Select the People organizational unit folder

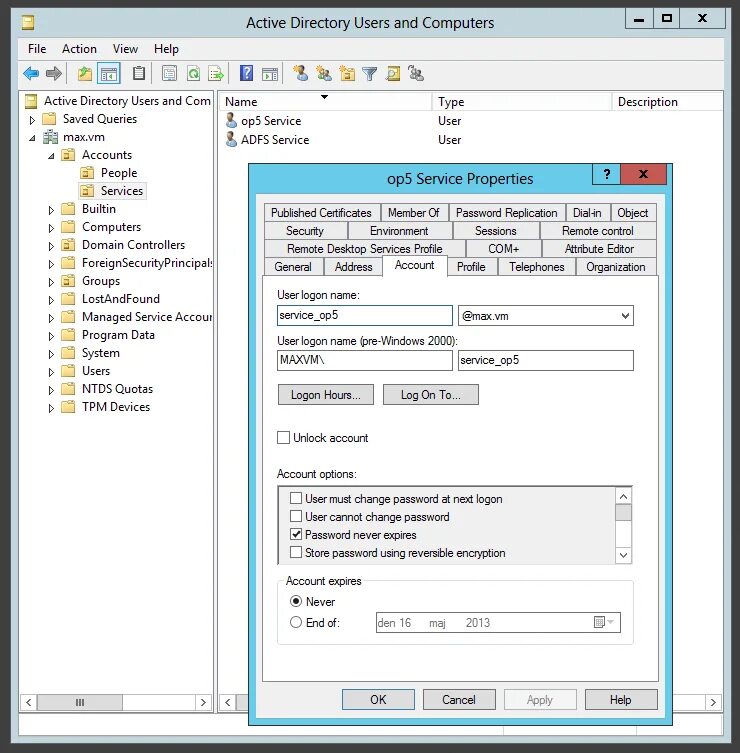(x=87, y=172)
